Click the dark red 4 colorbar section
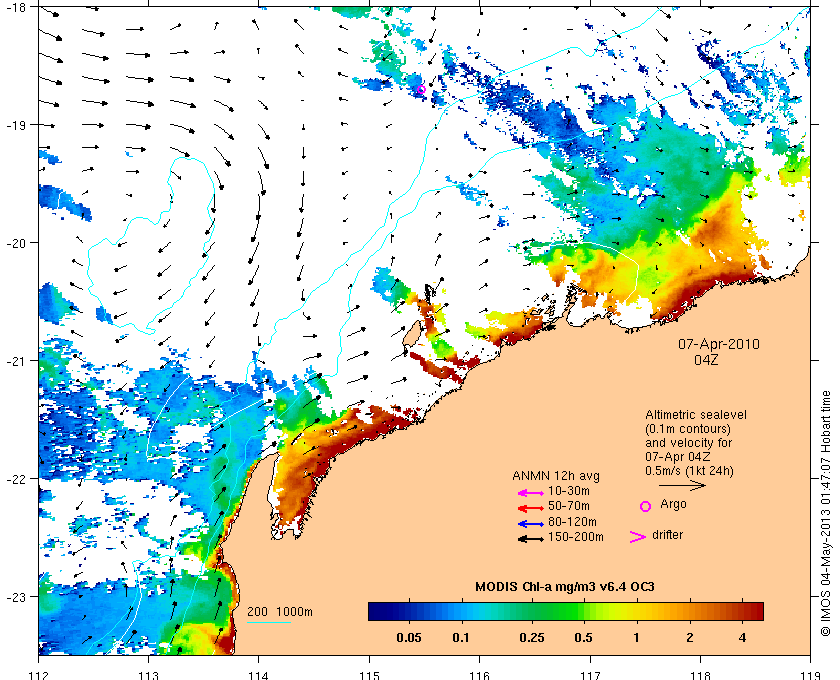The image size is (840, 680). coord(742,611)
